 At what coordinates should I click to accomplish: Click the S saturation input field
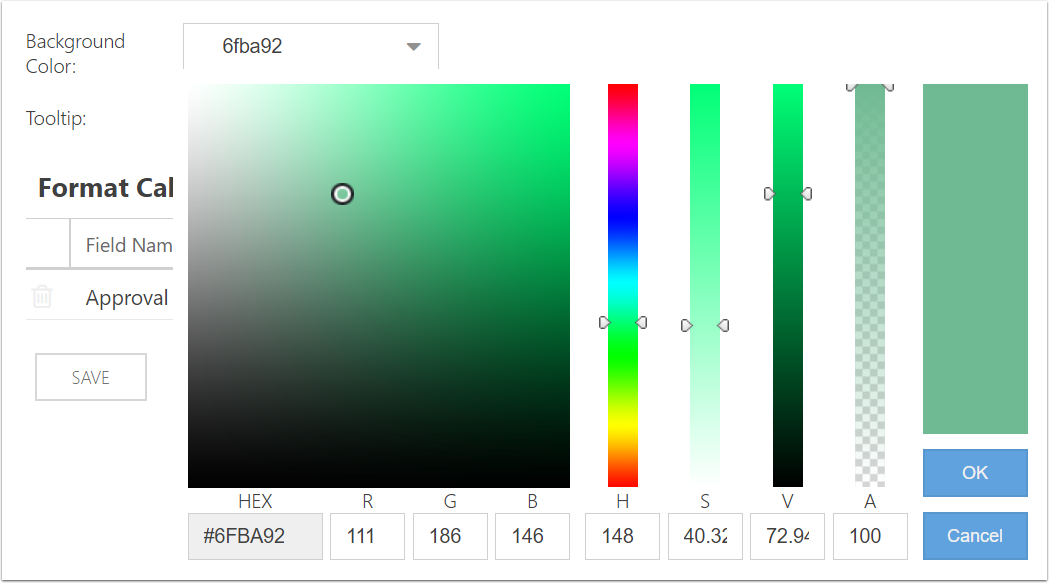(705, 536)
